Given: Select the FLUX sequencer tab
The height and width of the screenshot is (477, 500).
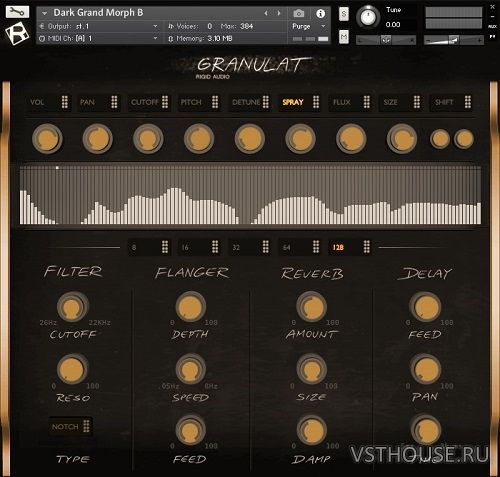Looking at the screenshot, I should coord(351,102).
